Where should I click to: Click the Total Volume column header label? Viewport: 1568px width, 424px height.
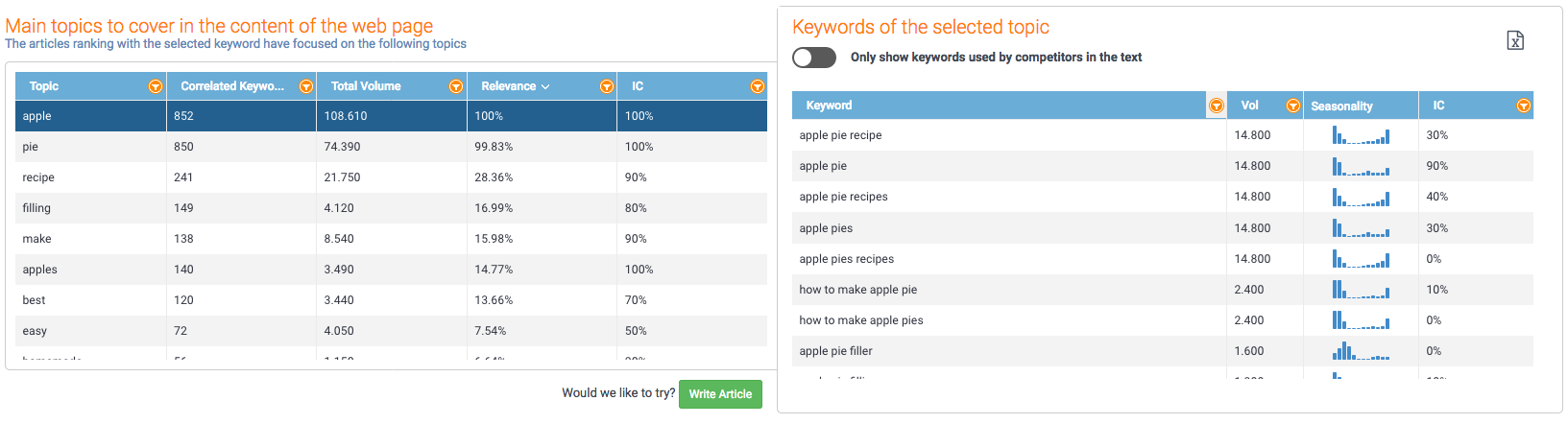[x=366, y=86]
